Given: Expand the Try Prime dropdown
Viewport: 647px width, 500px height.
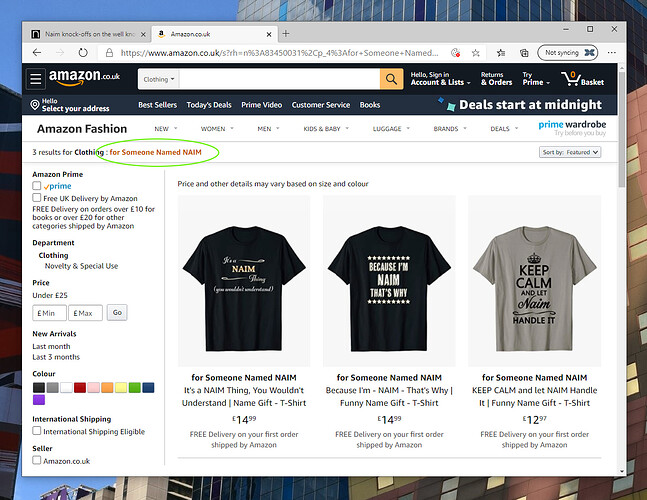Looking at the screenshot, I should click(x=536, y=78).
